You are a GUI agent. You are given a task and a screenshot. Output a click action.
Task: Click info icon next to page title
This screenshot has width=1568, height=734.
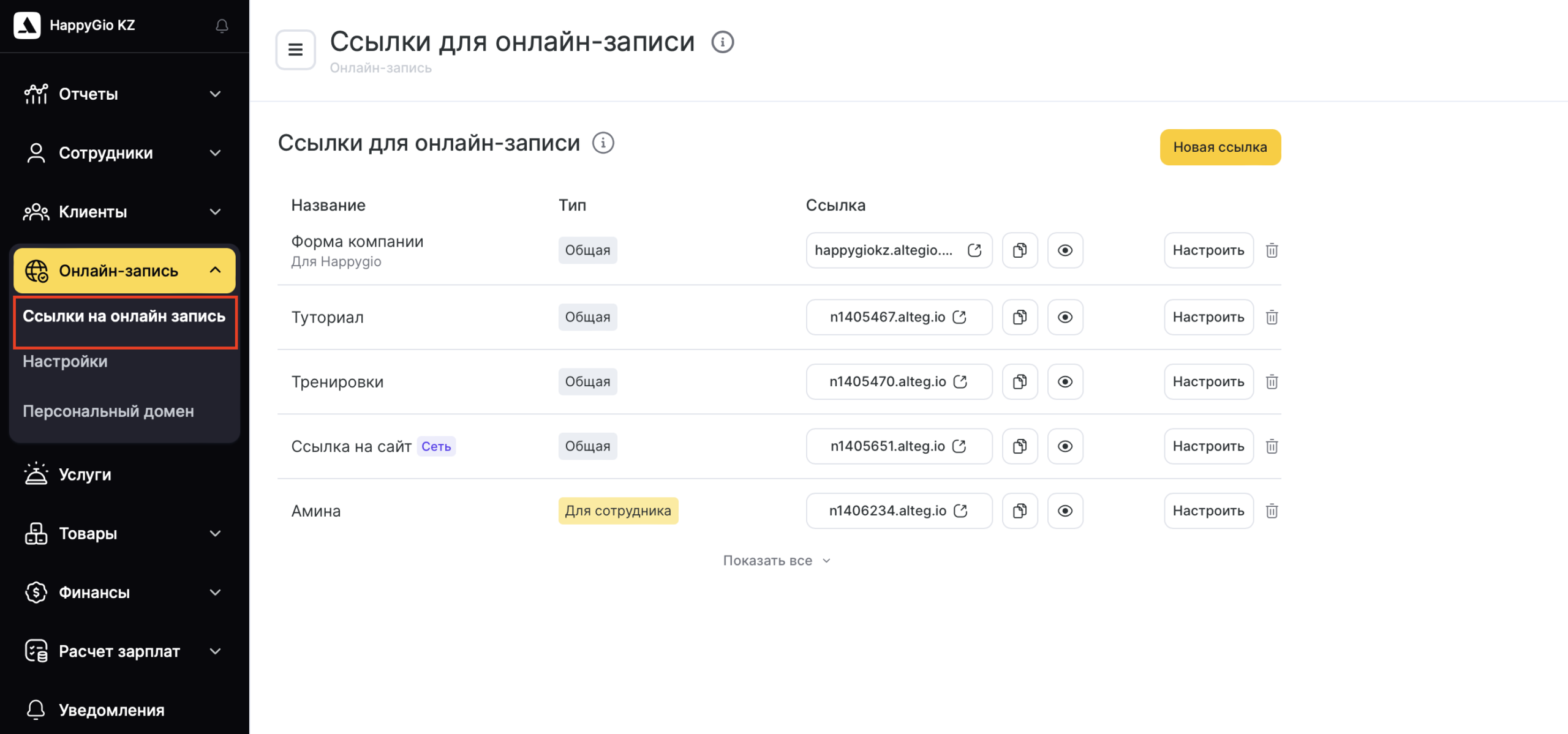[x=722, y=42]
